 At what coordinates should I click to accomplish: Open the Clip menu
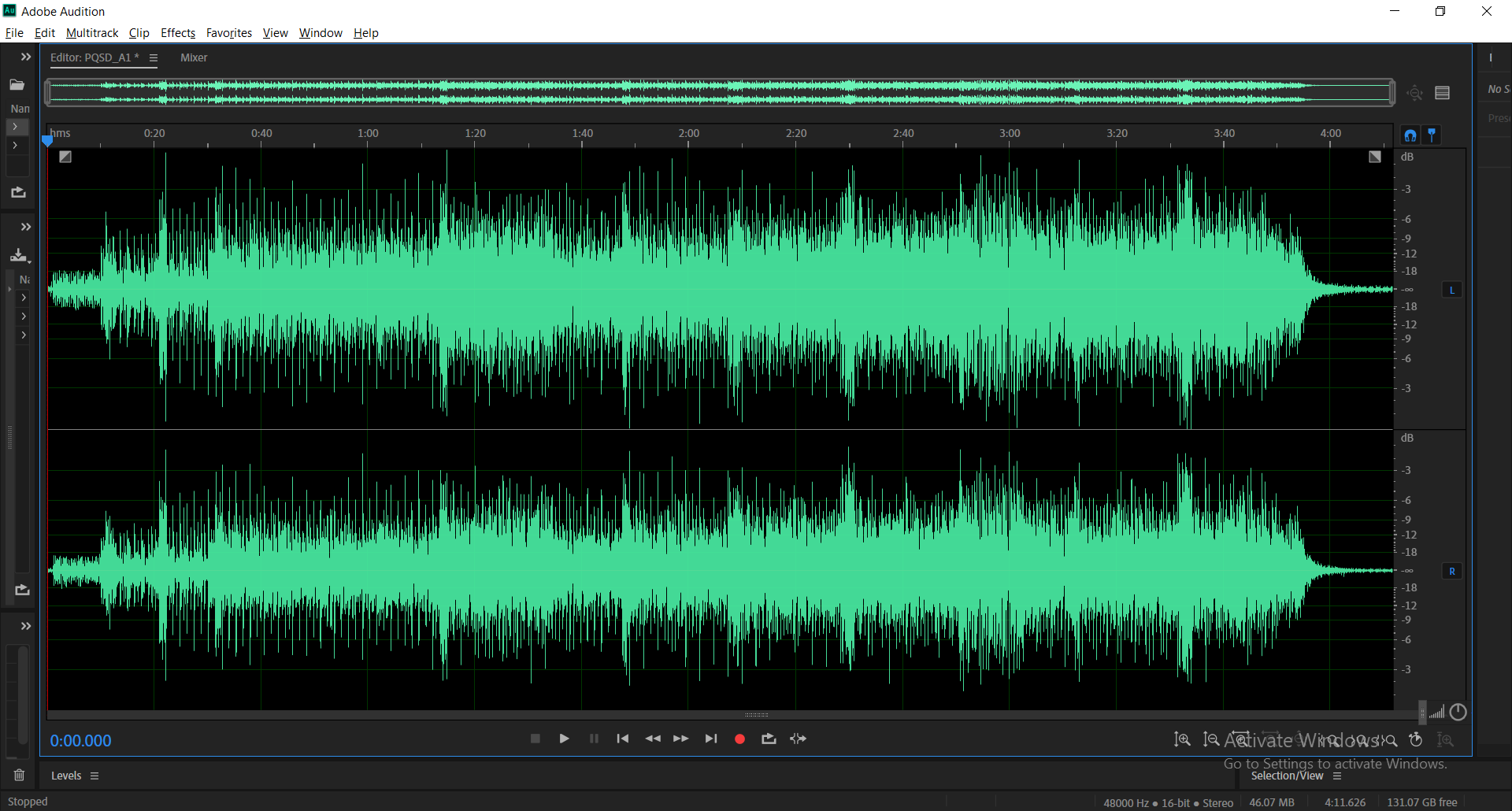139,33
